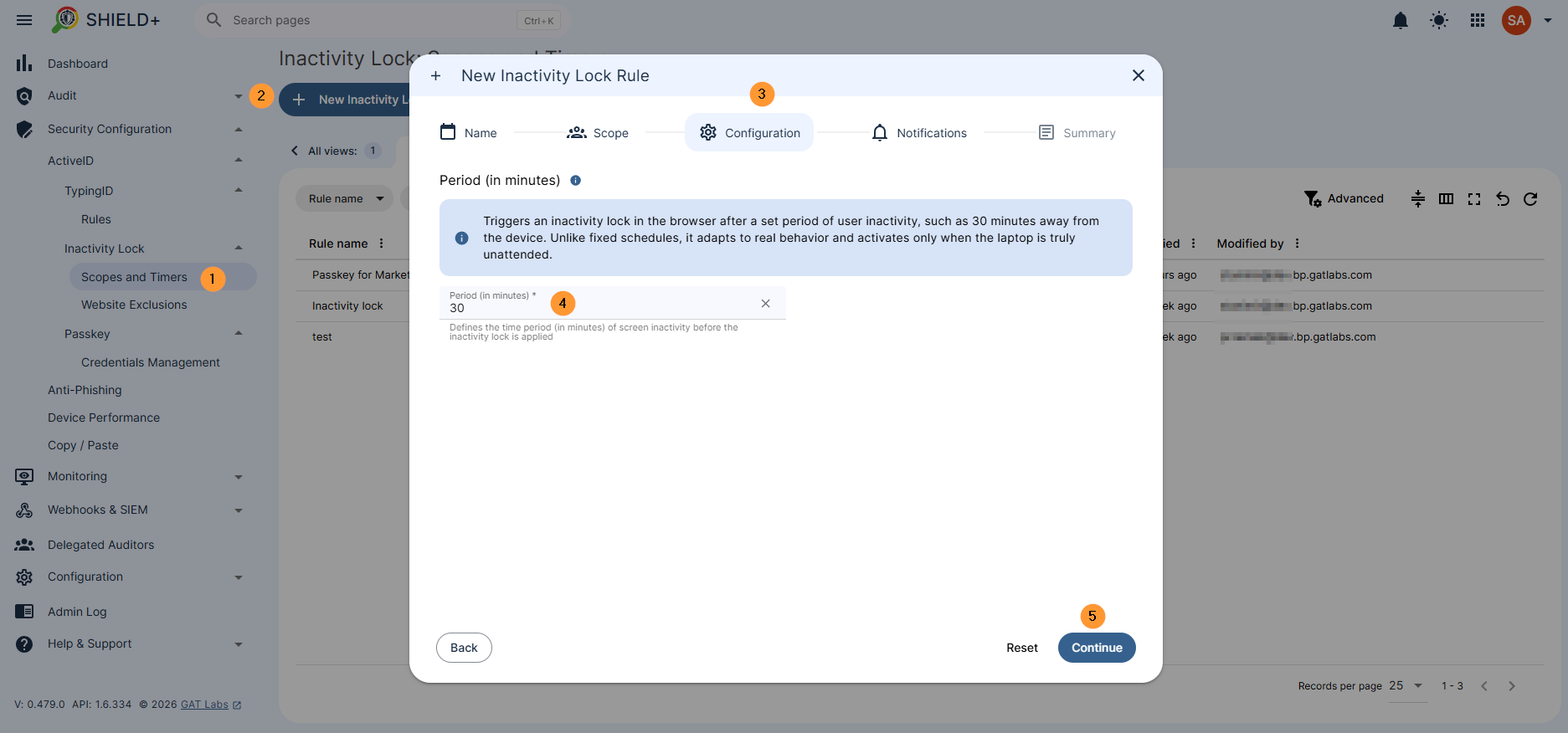Click the Admin Log sidebar icon
The width and height of the screenshot is (1568, 733).
[24, 612]
